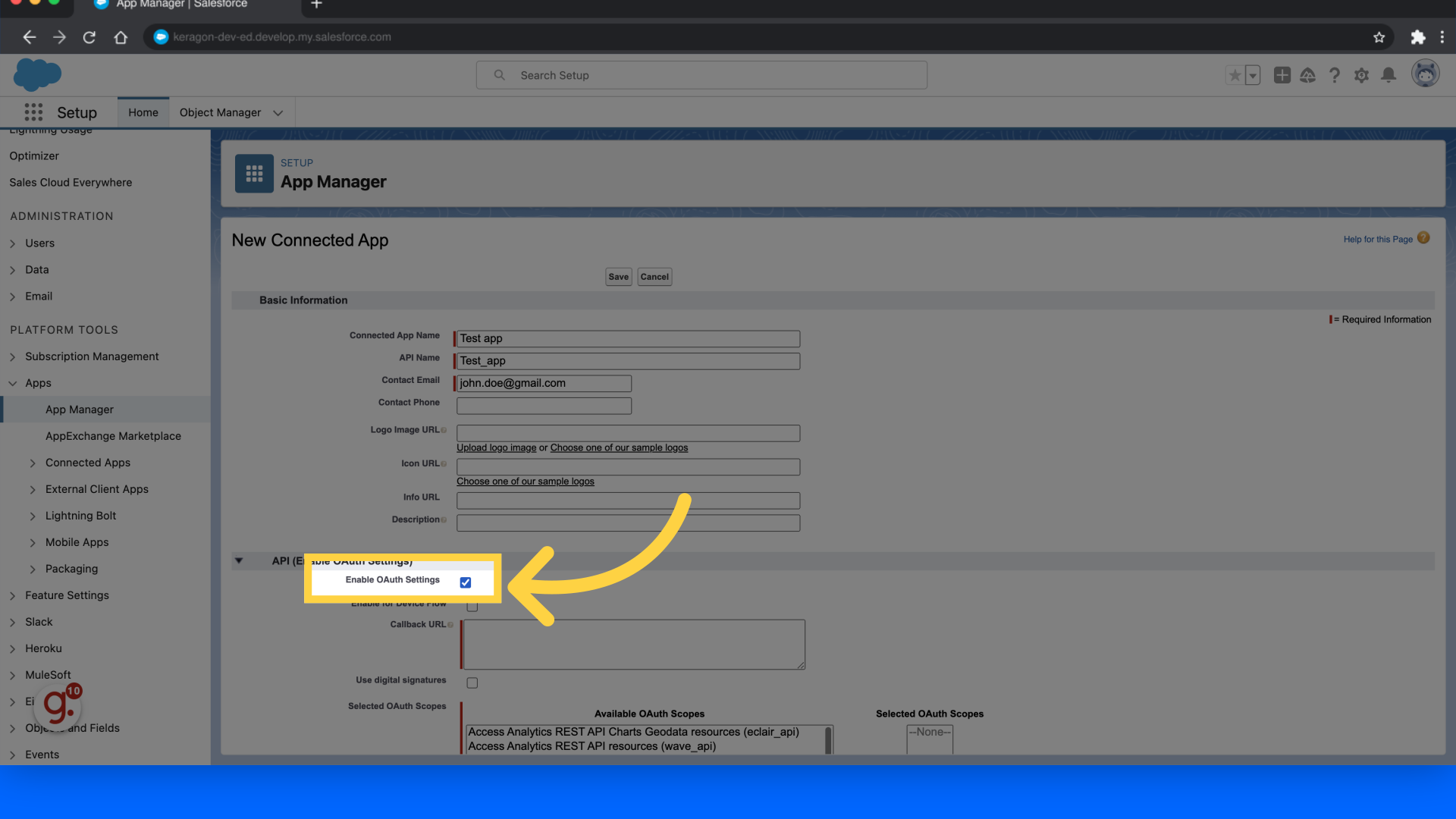Click the Trailhead guidance icon

(x=1308, y=75)
